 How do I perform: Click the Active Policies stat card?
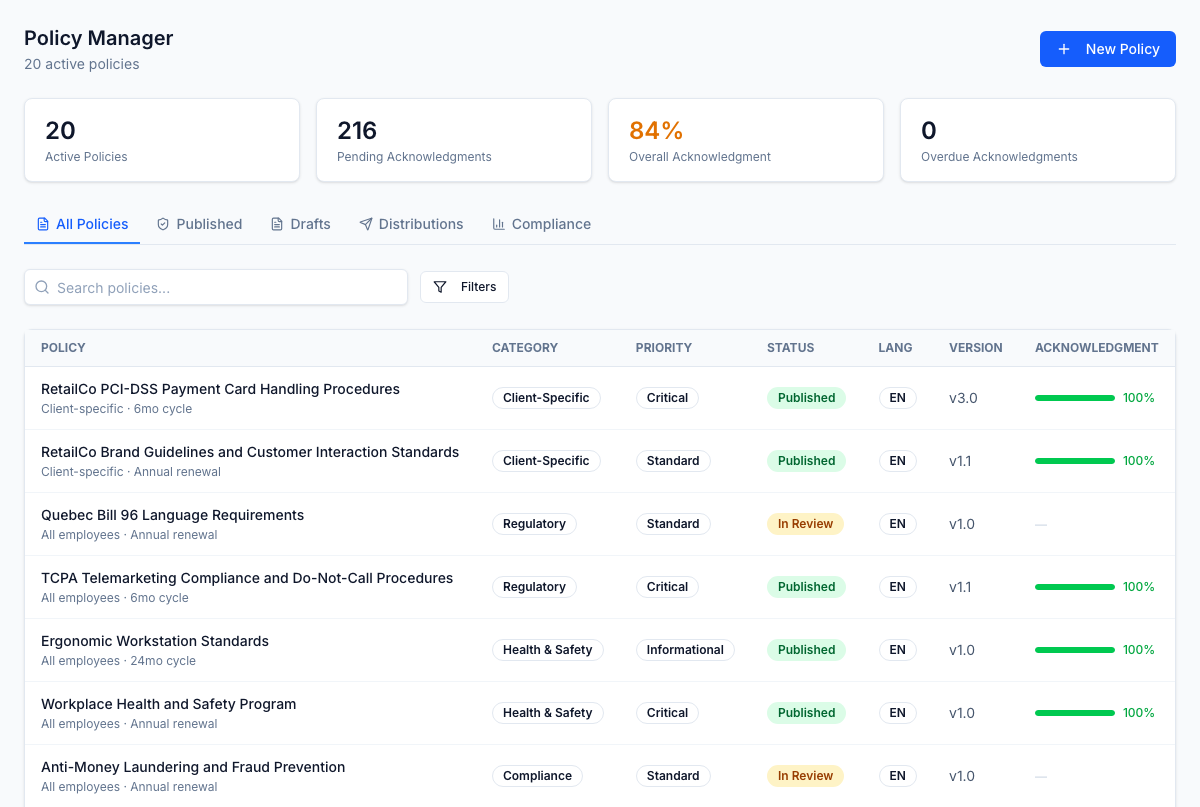[x=162, y=140]
